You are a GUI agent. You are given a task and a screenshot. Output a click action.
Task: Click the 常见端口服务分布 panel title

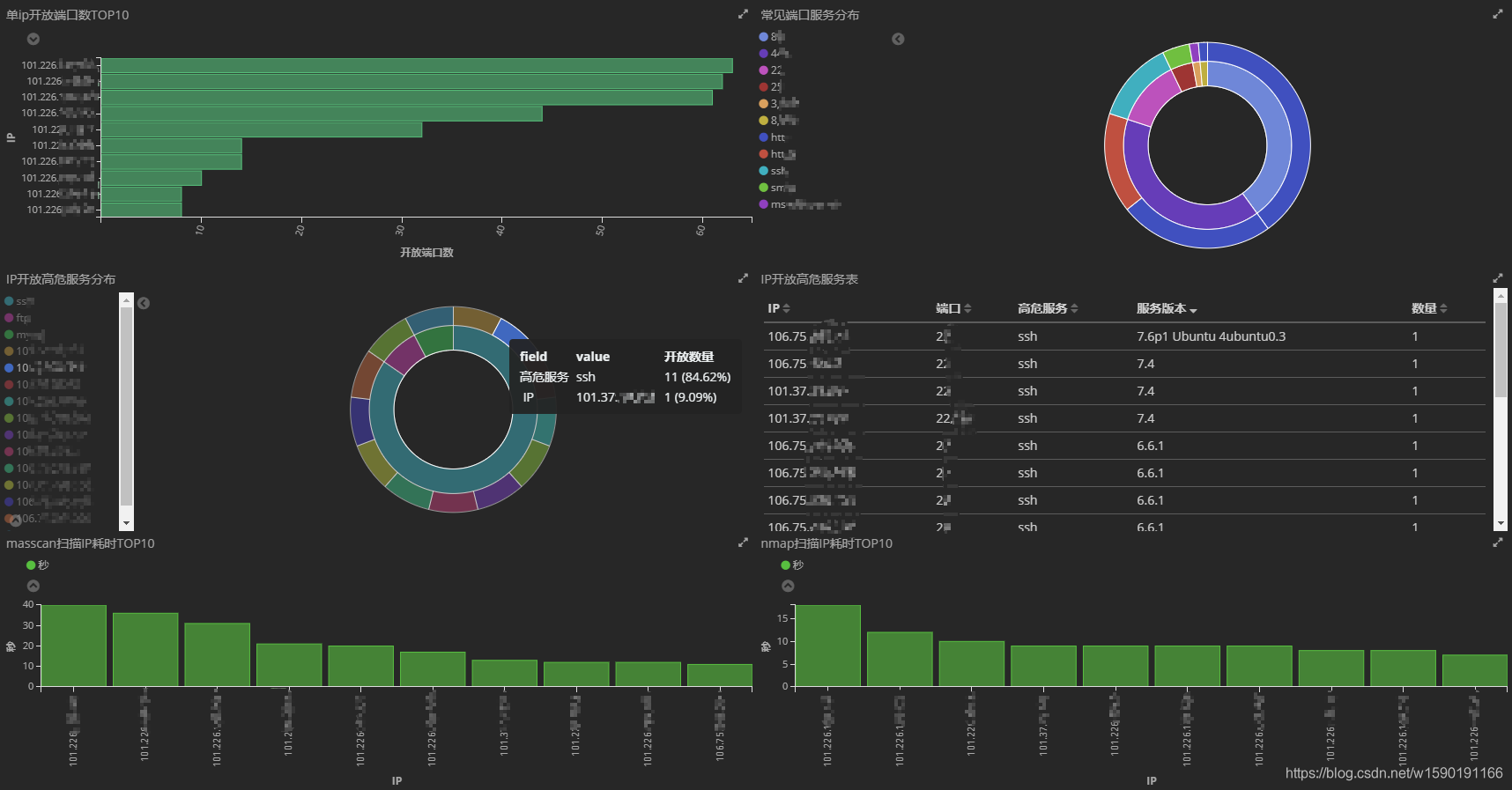click(810, 15)
